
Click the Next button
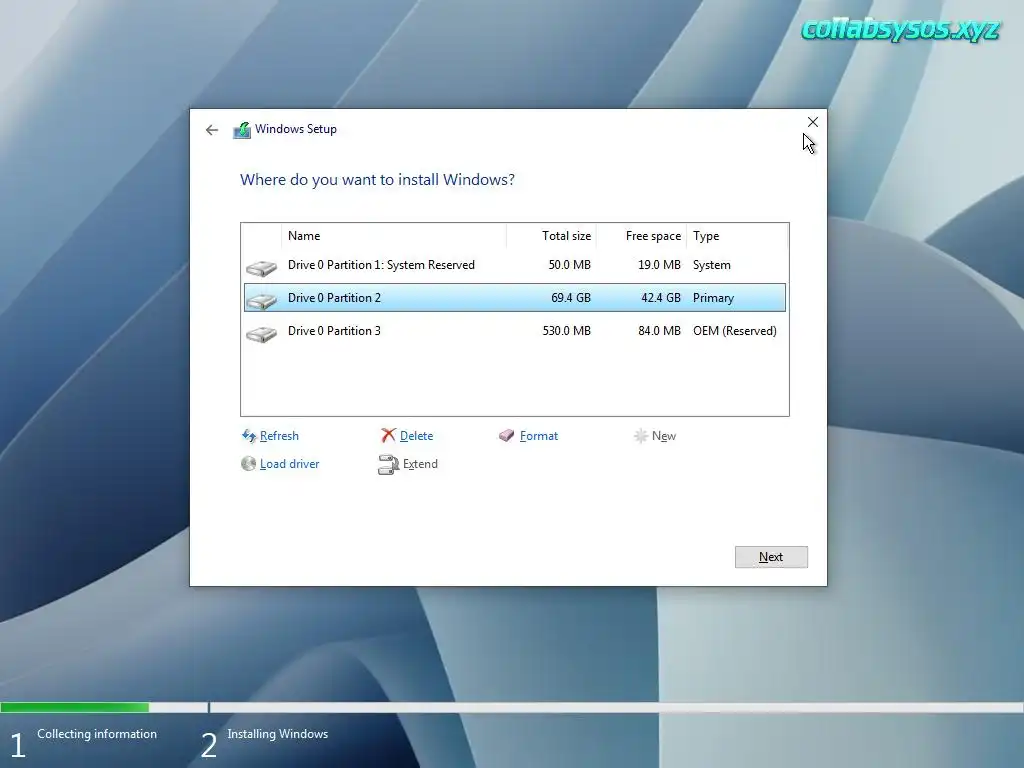[771, 557]
